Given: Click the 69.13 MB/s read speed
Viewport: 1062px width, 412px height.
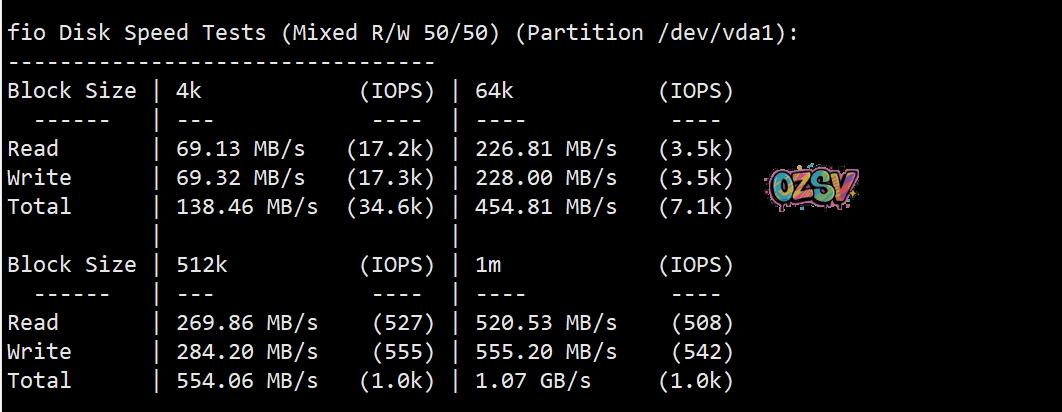Looking at the screenshot, I should (x=240, y=149).
